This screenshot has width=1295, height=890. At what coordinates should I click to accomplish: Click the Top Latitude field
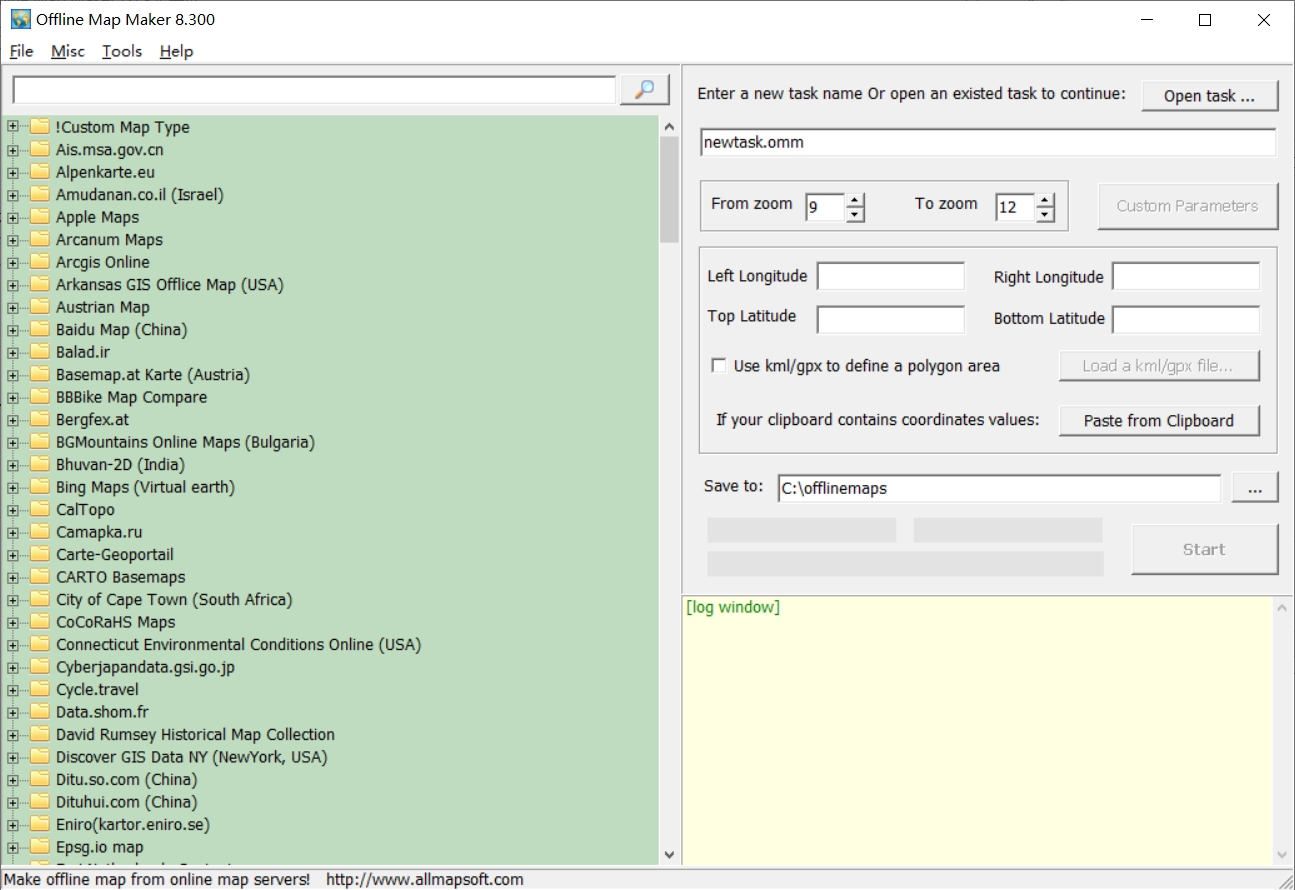891,319
